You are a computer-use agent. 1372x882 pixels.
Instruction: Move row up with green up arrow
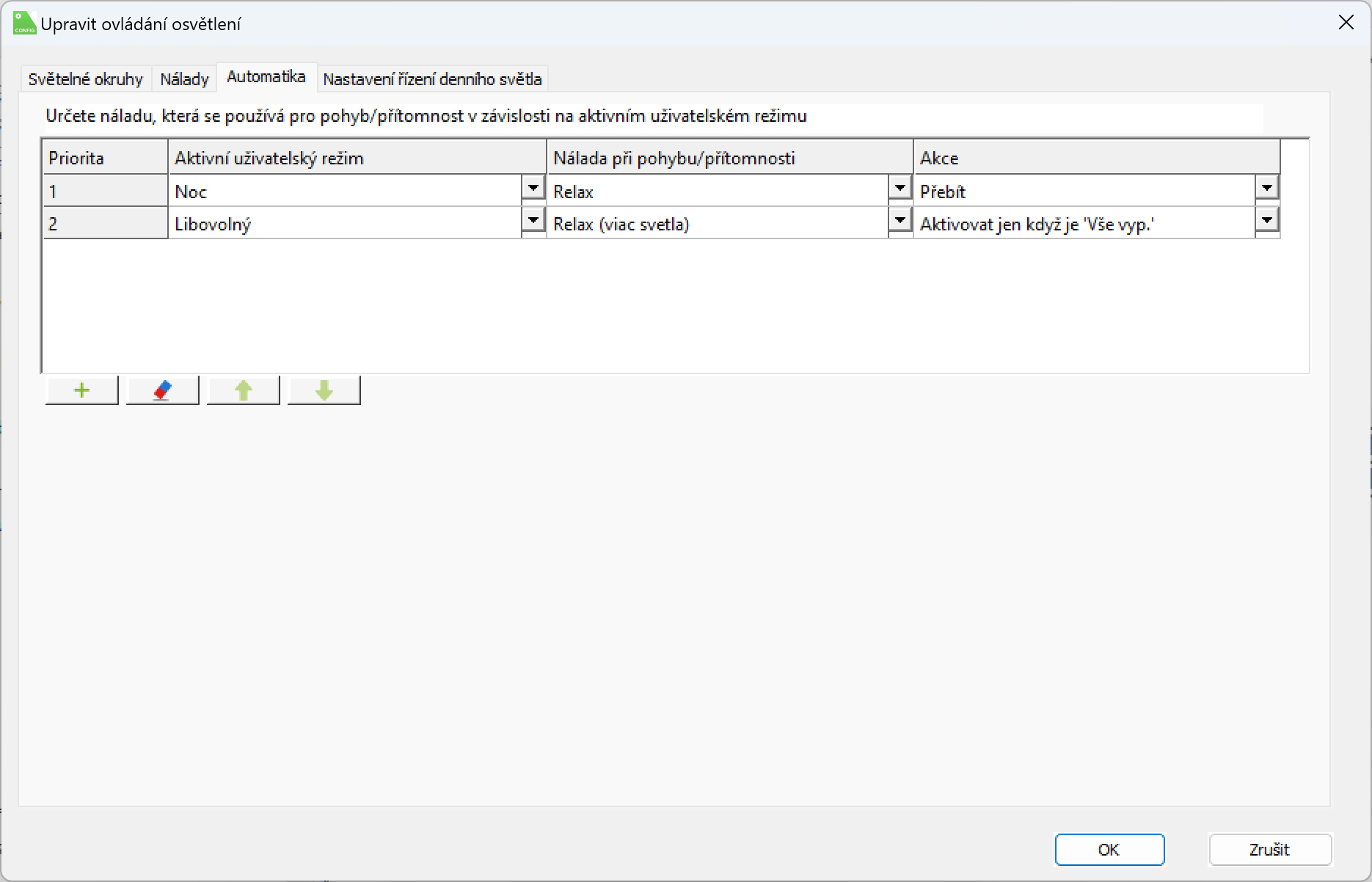(x=243, y=390)
